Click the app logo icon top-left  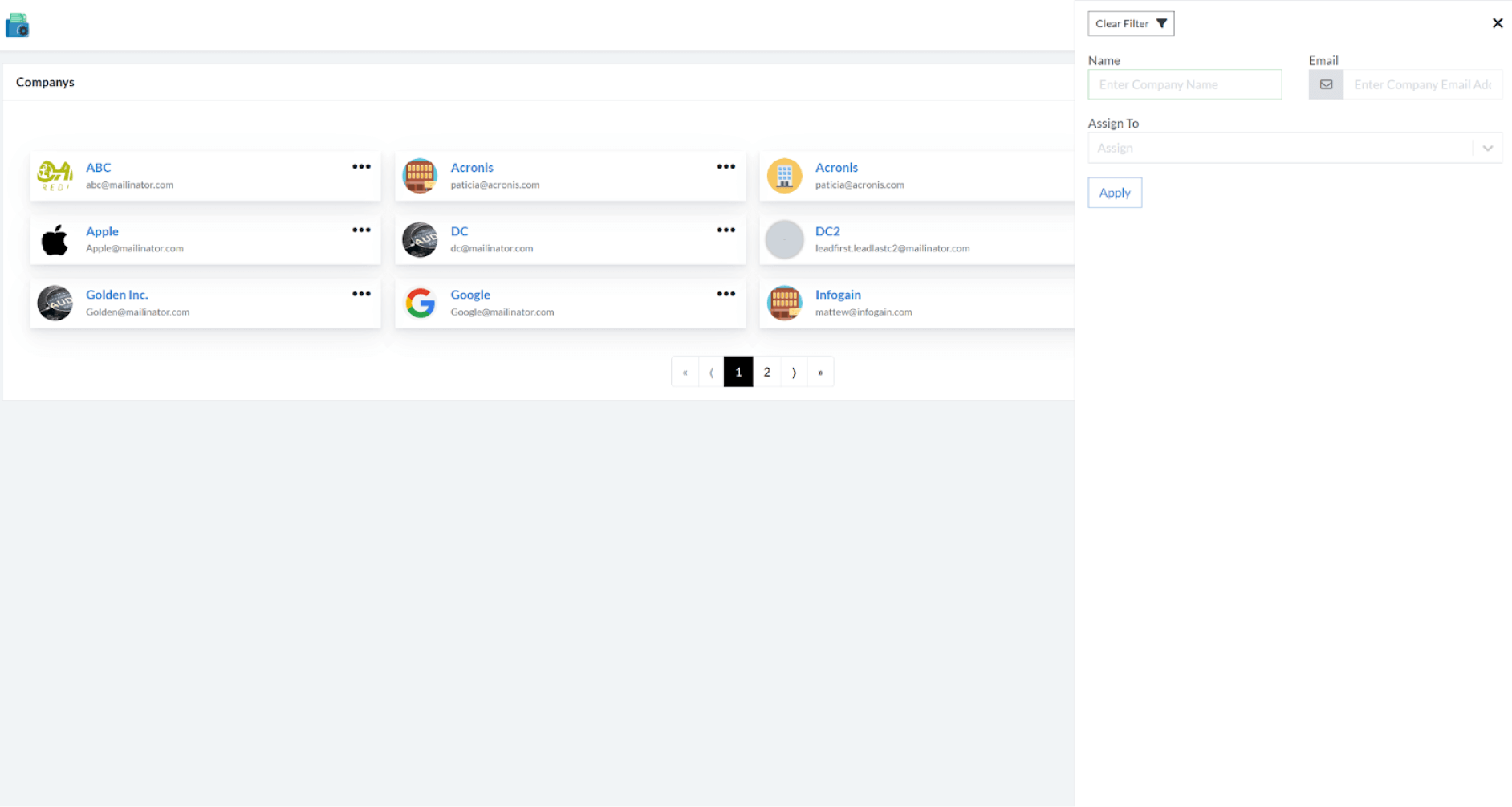(x=18, y=24)
